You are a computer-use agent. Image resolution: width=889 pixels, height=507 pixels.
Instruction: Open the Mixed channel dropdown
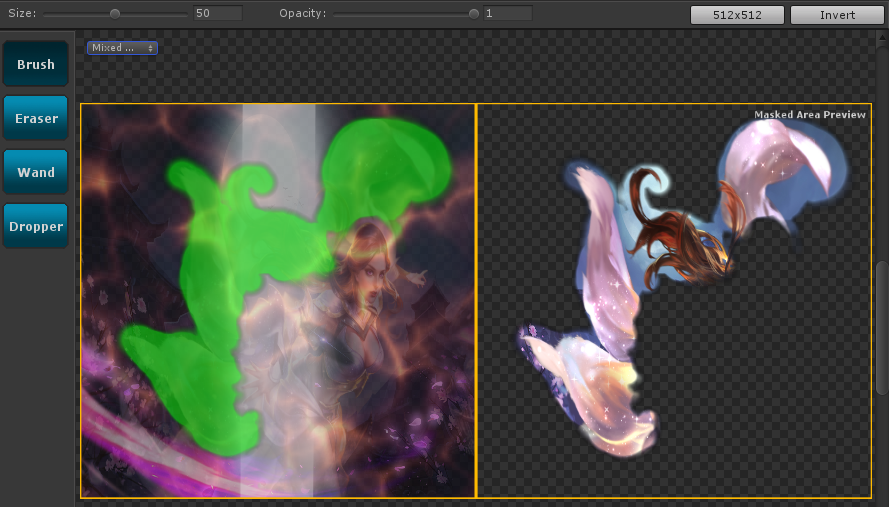point(122,48)
